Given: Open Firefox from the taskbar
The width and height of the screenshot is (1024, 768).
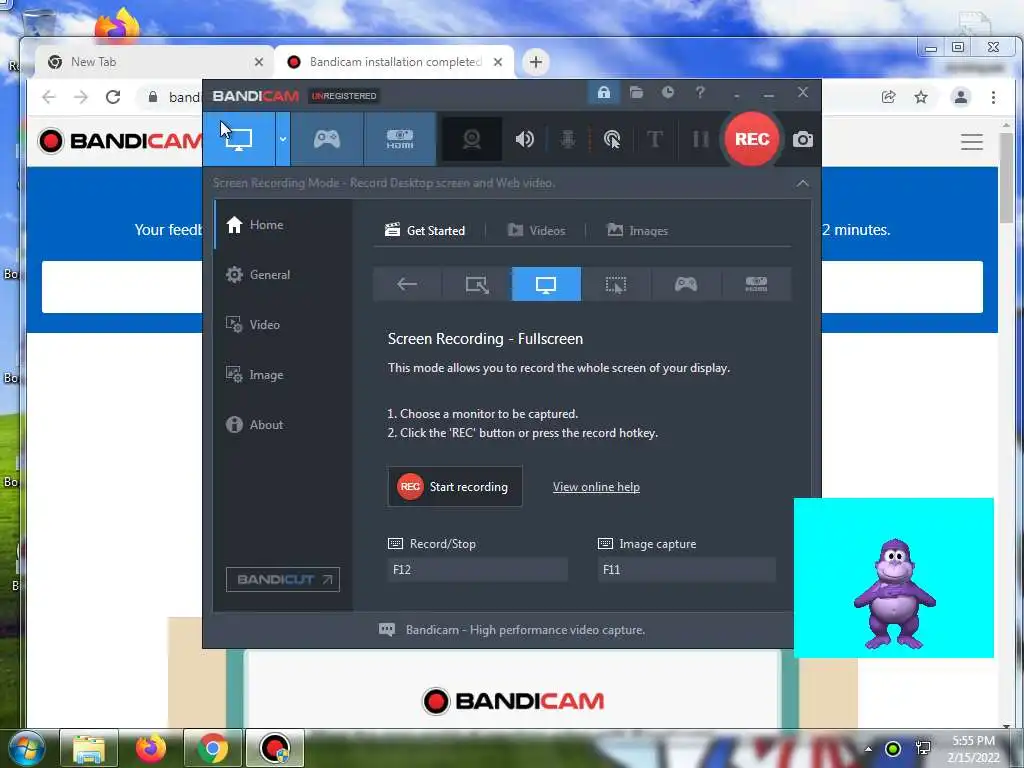Looking at the screenshot, I should [151, 748].
